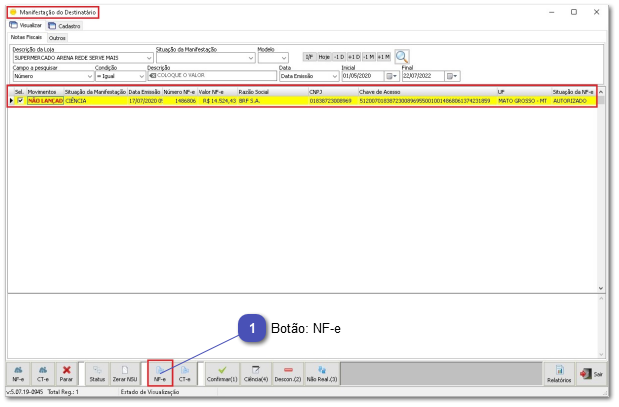Screen dimensions: 619x407
Task: Open the Relatórios reports button
Action: pos(559,374)
